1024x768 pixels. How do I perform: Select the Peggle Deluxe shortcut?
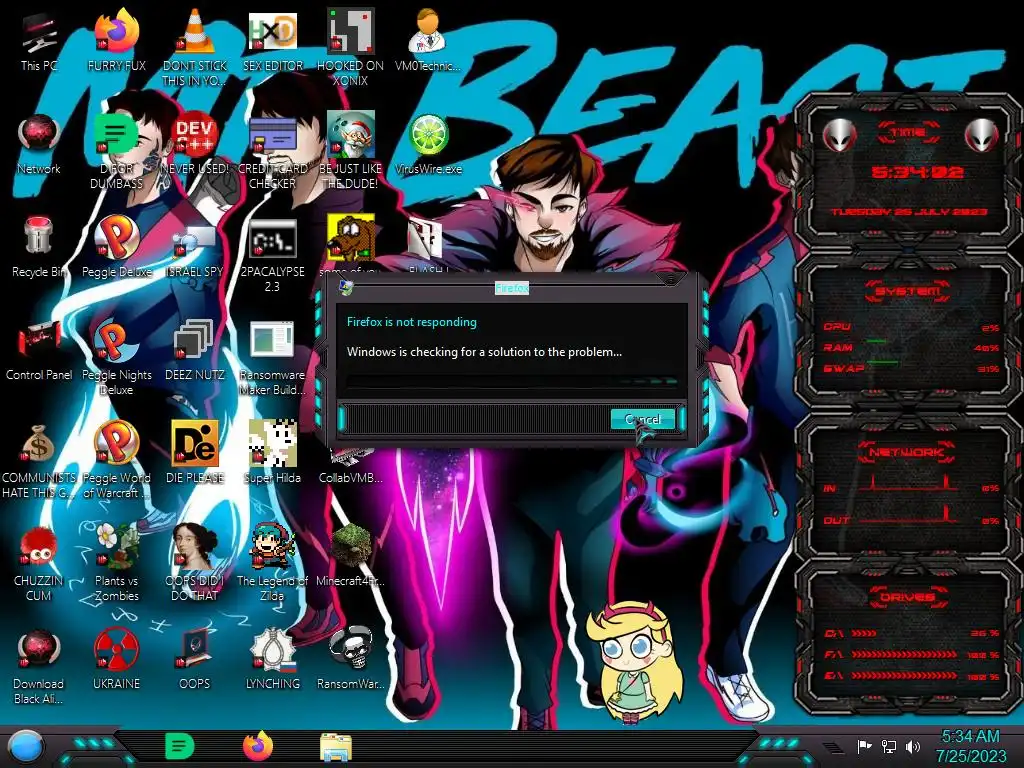point(116,247)
